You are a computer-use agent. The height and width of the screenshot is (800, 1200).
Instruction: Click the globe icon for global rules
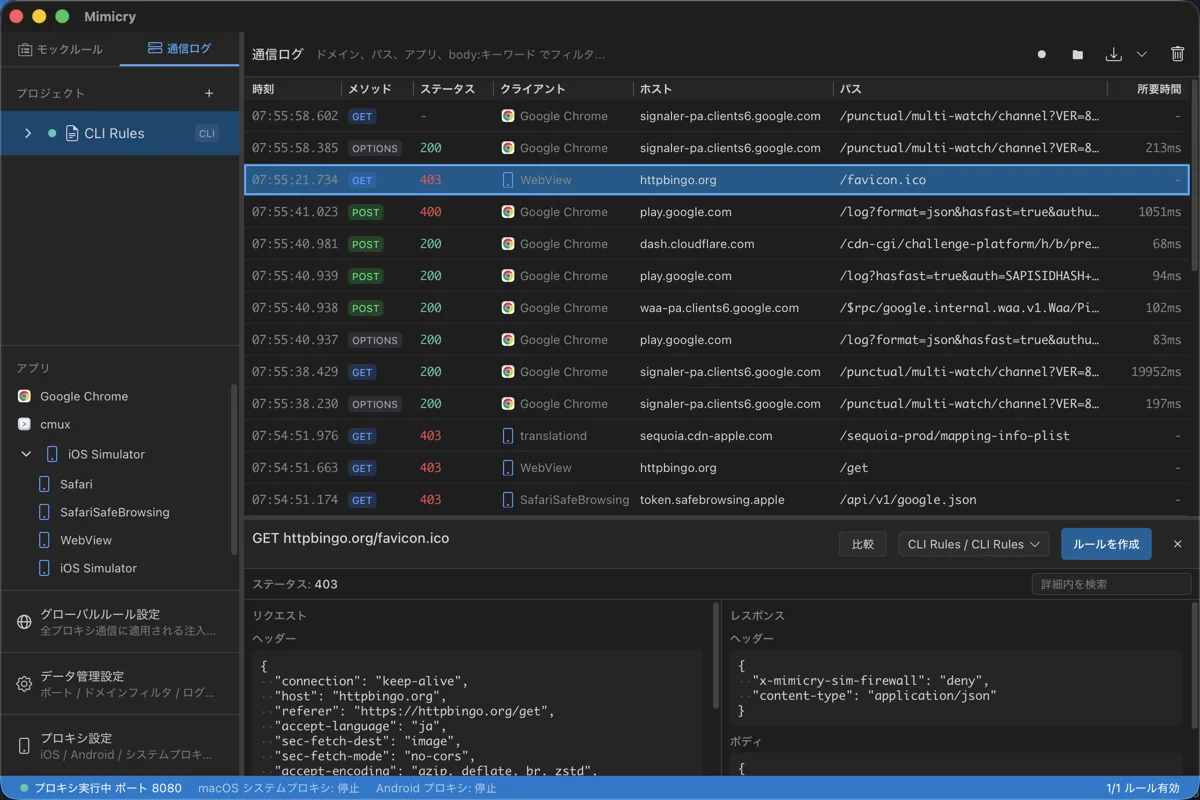coord(24,622)
